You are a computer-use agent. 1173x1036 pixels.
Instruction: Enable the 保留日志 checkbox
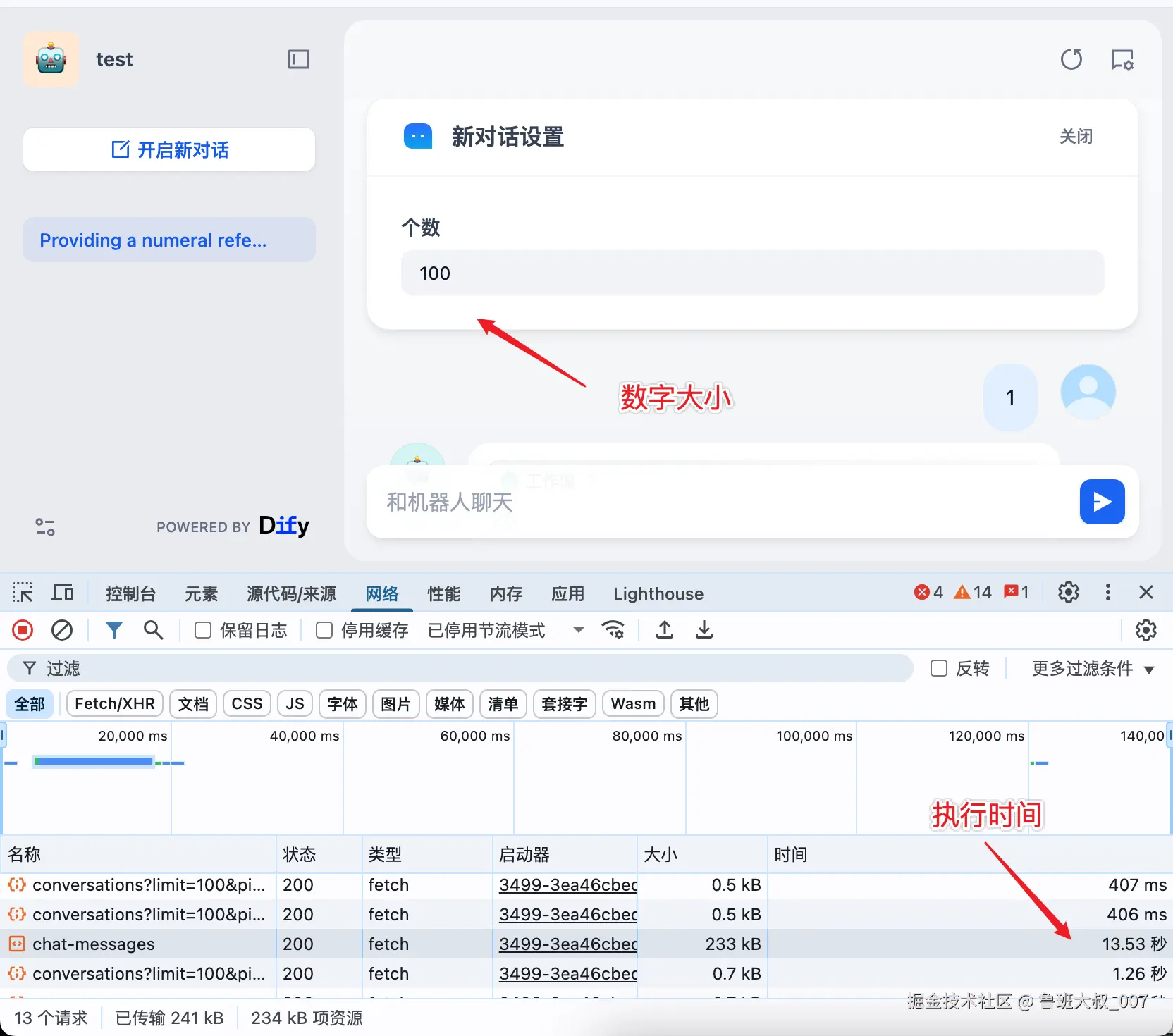click(x=203, y=630)
